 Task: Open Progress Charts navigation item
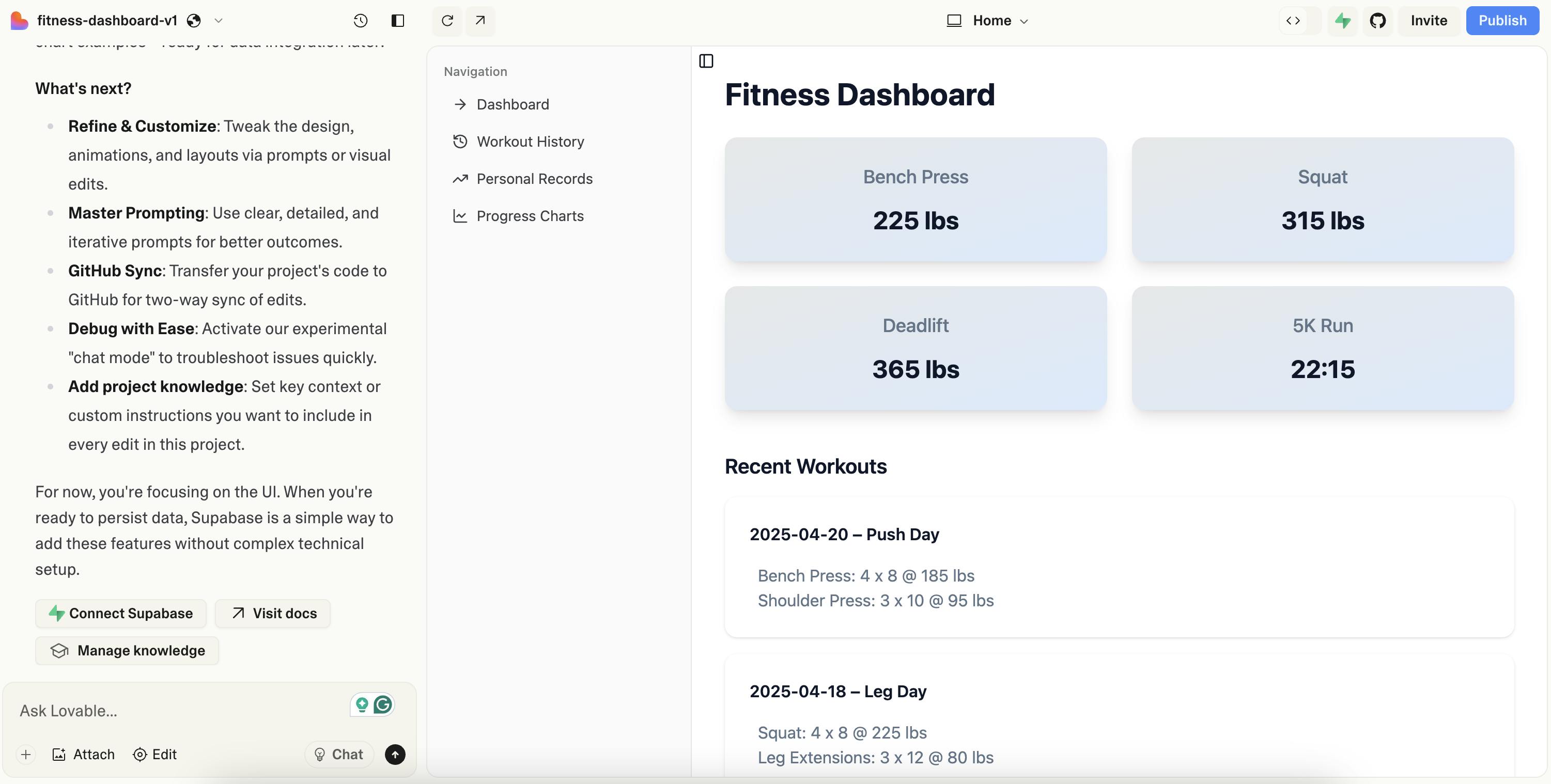point(530,216)
